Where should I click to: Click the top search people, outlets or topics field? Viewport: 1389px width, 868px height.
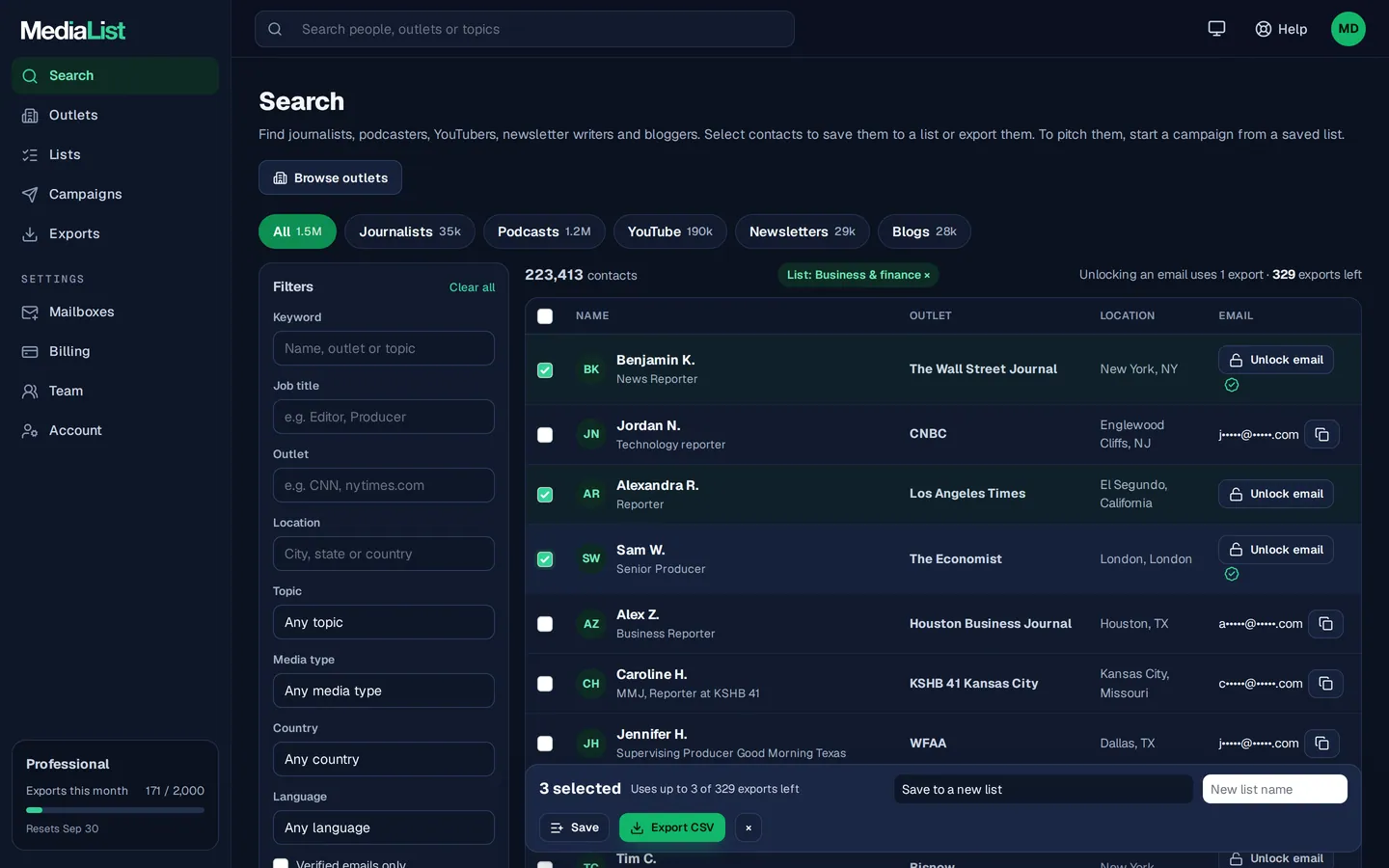click(x=525, y=29)
